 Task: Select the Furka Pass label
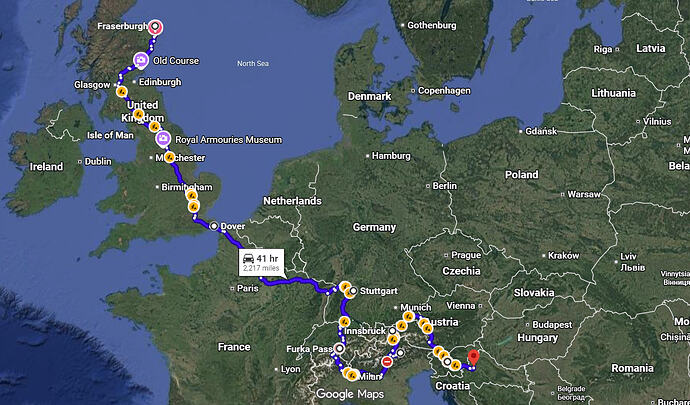[309, 349]
